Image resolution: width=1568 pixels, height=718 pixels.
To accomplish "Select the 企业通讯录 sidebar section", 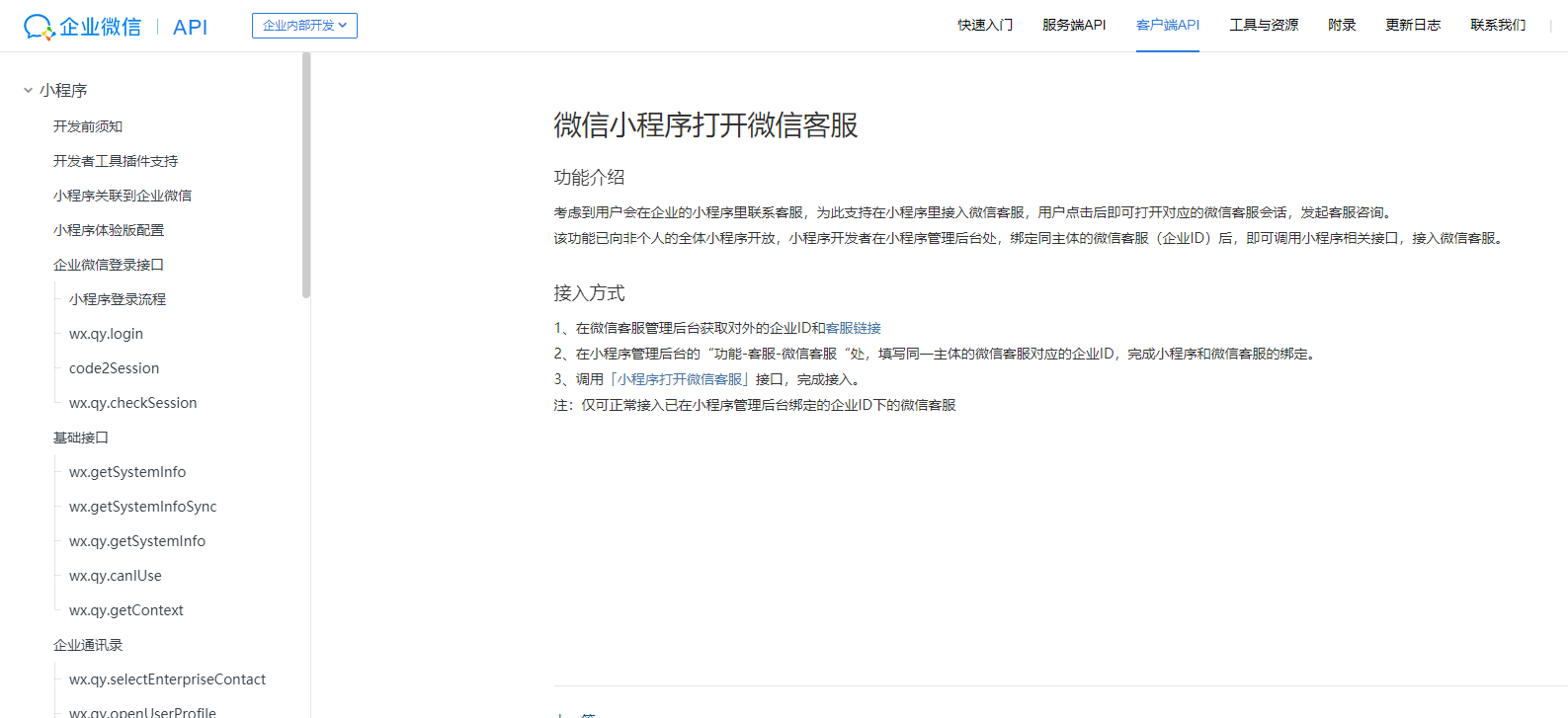I will (88, 645).
